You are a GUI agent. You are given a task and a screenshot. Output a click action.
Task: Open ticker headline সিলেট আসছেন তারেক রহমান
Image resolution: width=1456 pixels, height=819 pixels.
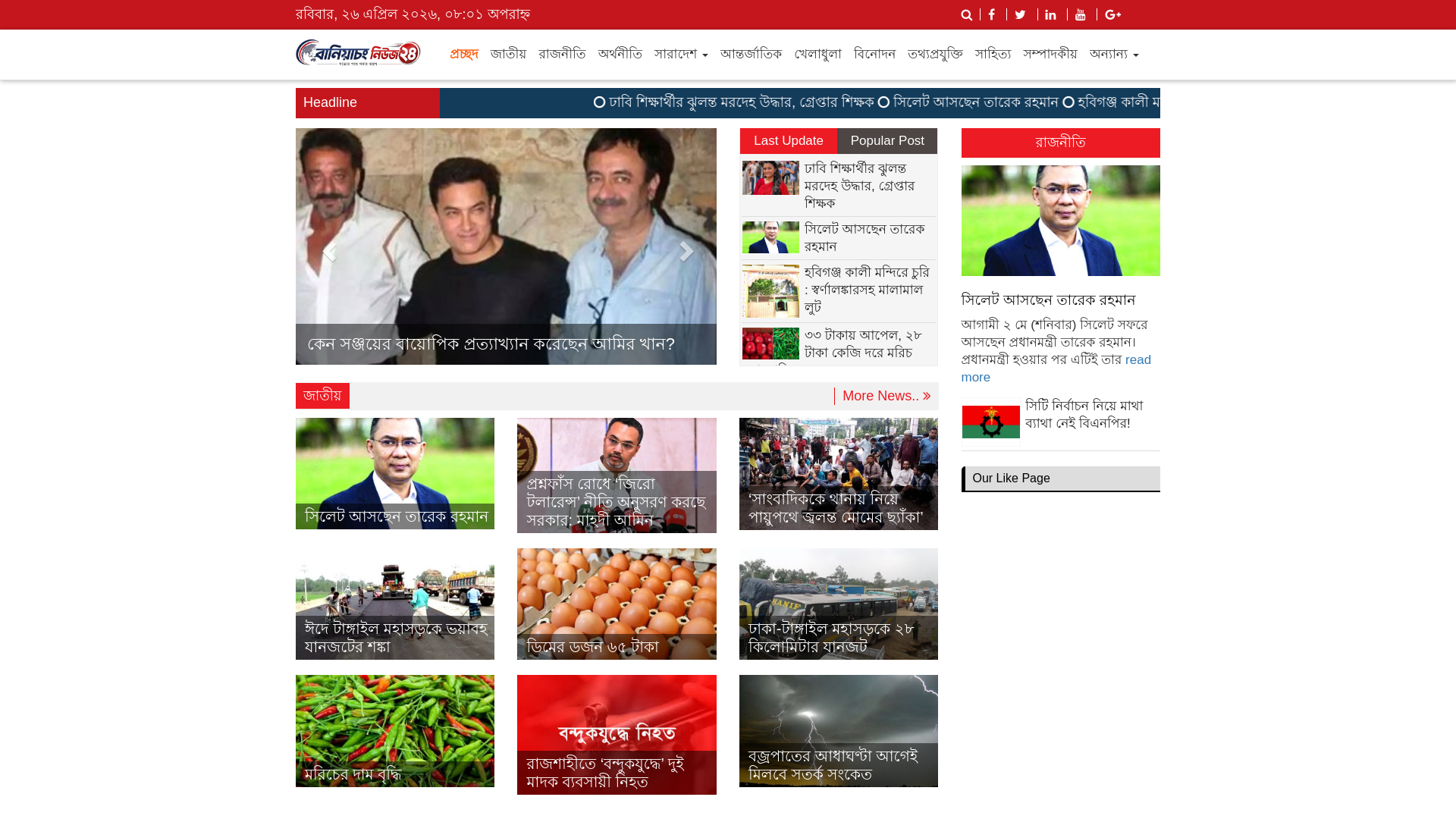click(x=975, y=102)
